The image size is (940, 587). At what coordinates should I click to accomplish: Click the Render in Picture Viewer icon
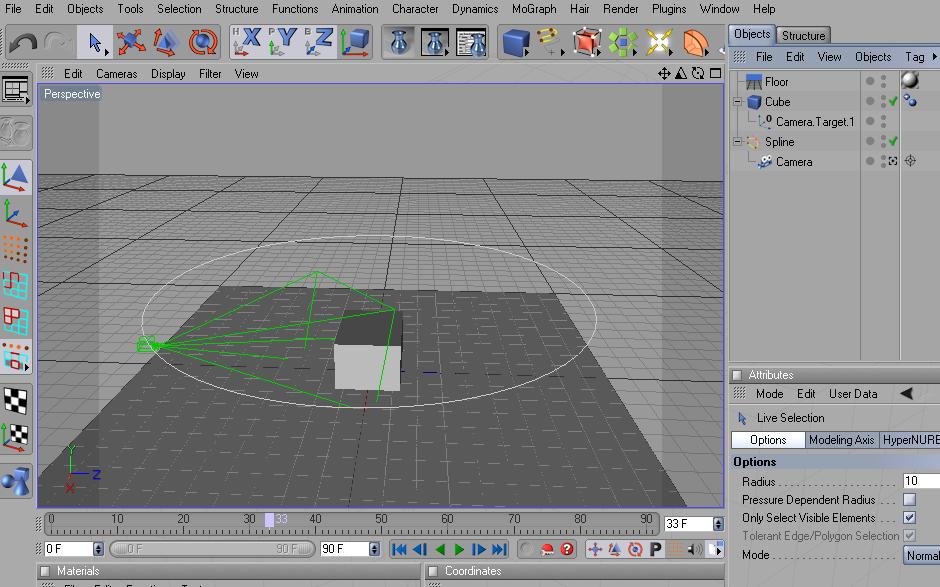pyautogui.click(x=435, y=42)
